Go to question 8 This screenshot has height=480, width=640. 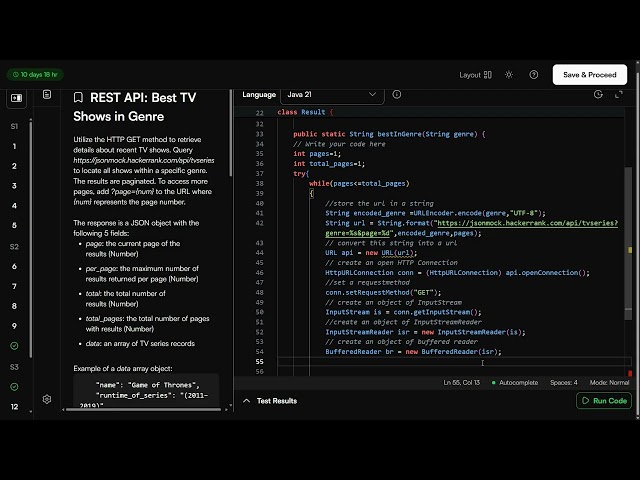(x=14, y=306)
